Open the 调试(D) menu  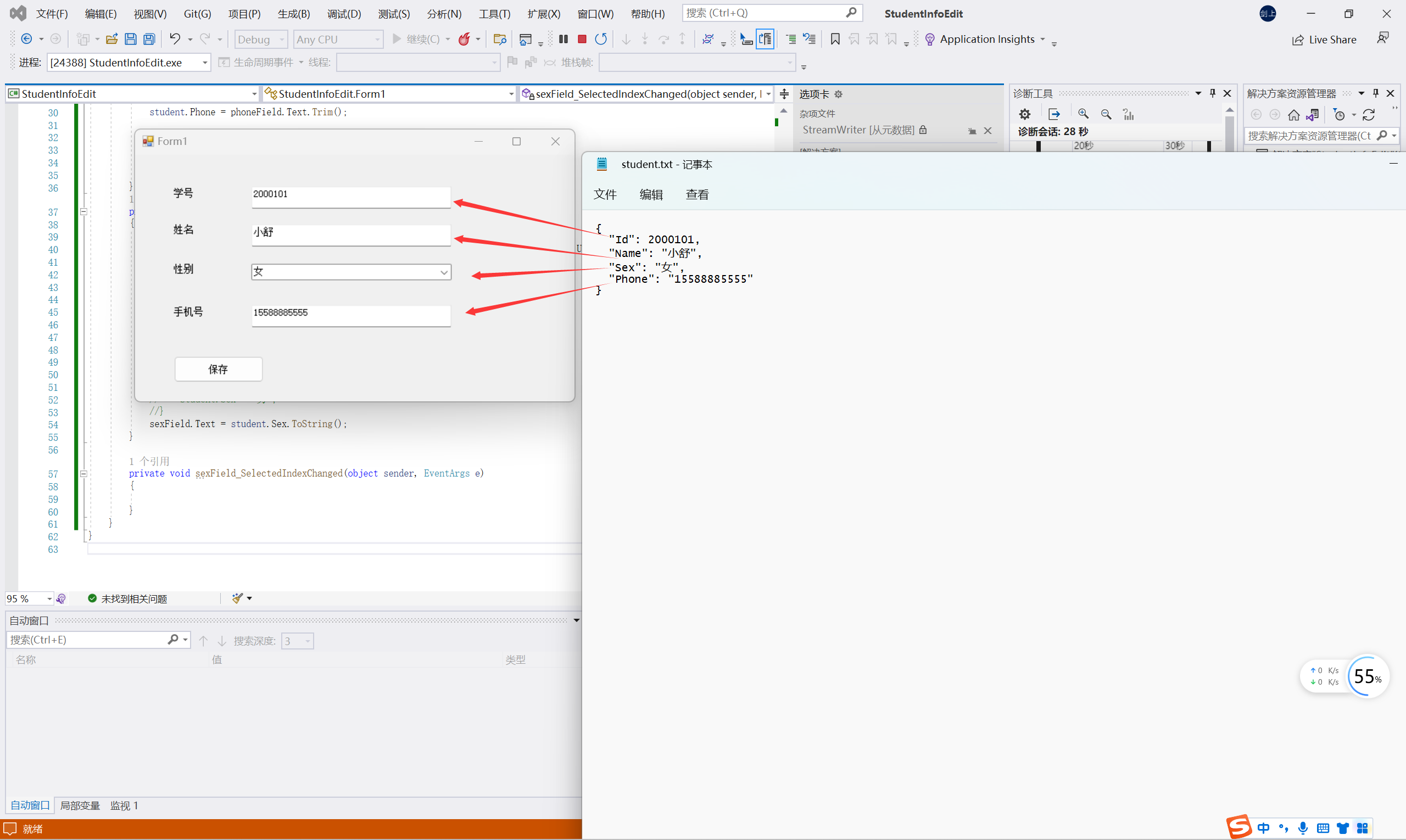pos(344,14)
